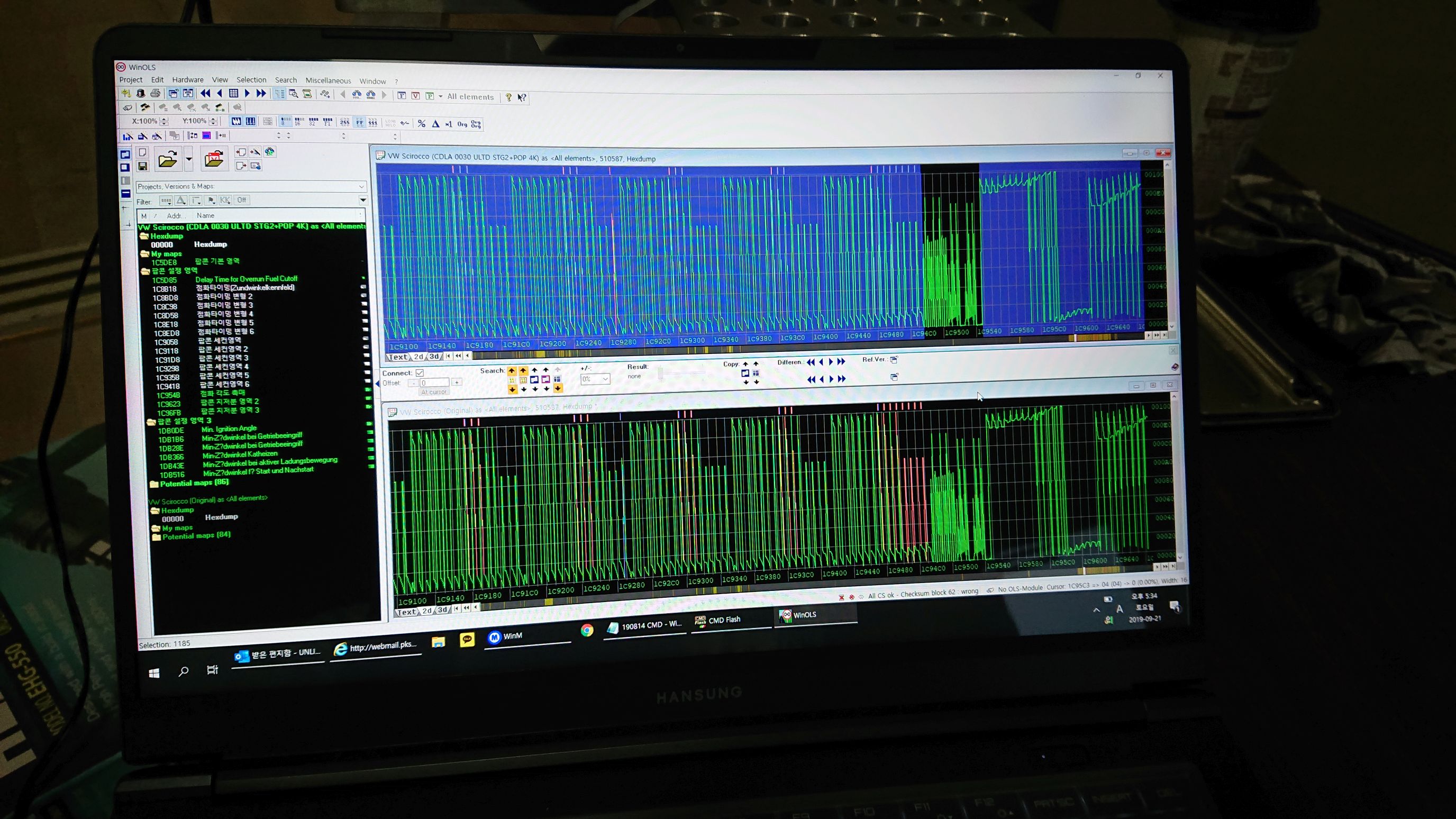Click the table grid view icon
This screenshot has width=1456, height=819.
pyautogui.click(x=233, y=93)
